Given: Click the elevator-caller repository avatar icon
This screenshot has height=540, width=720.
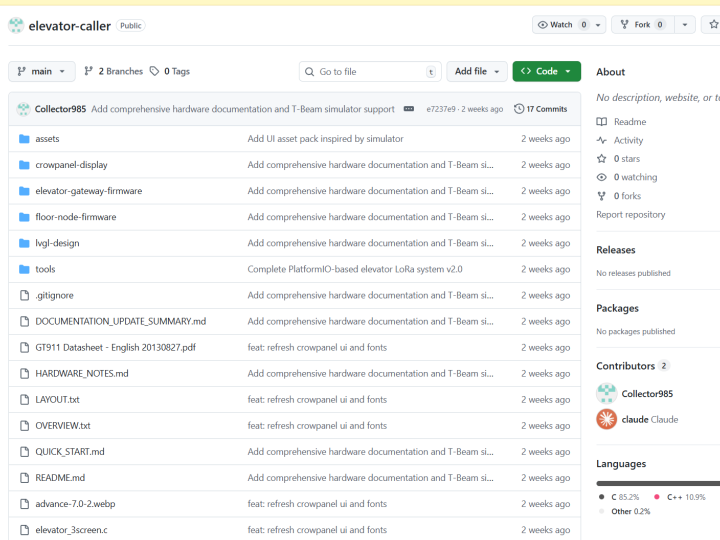Looking at the screenshot, I should coord(16,25).
